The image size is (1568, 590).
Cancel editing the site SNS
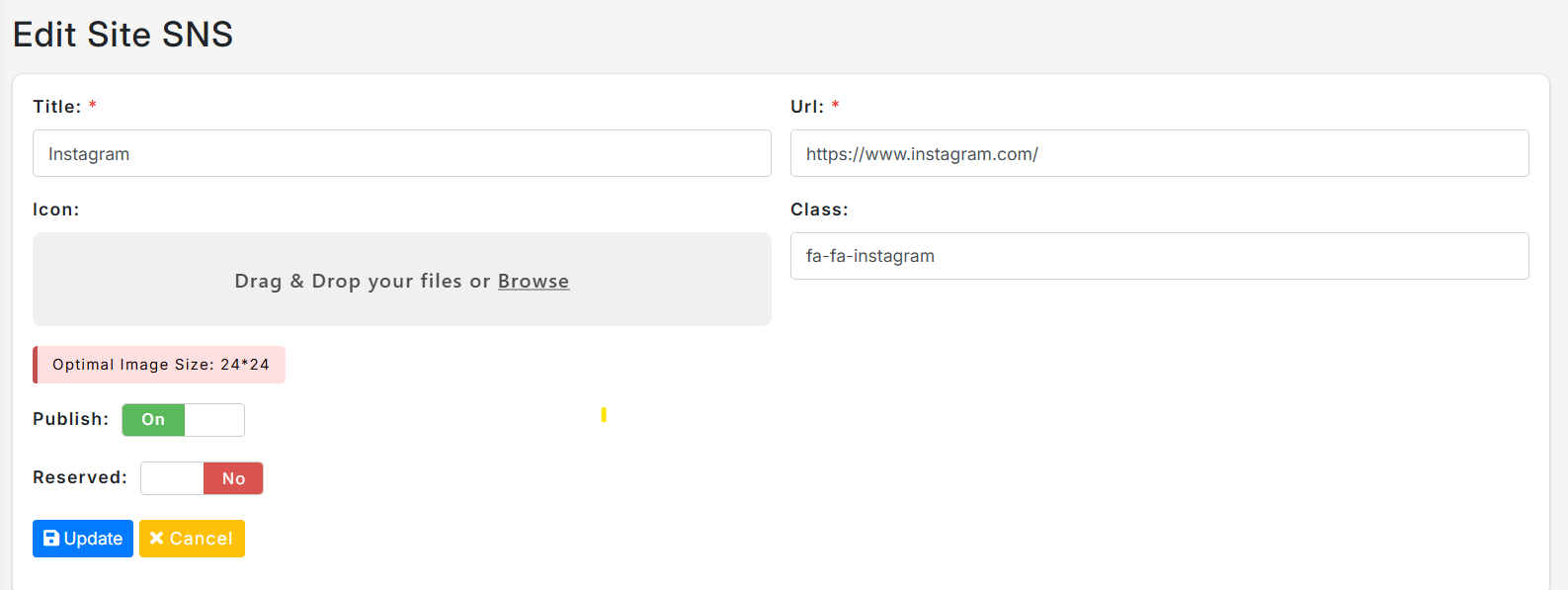coord(192,539)
